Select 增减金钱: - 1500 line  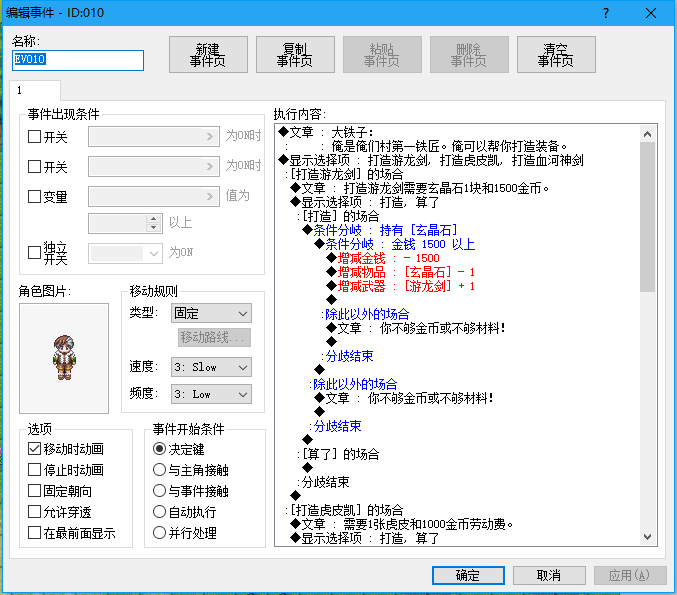pyautogui.click(x=383, y=258)
